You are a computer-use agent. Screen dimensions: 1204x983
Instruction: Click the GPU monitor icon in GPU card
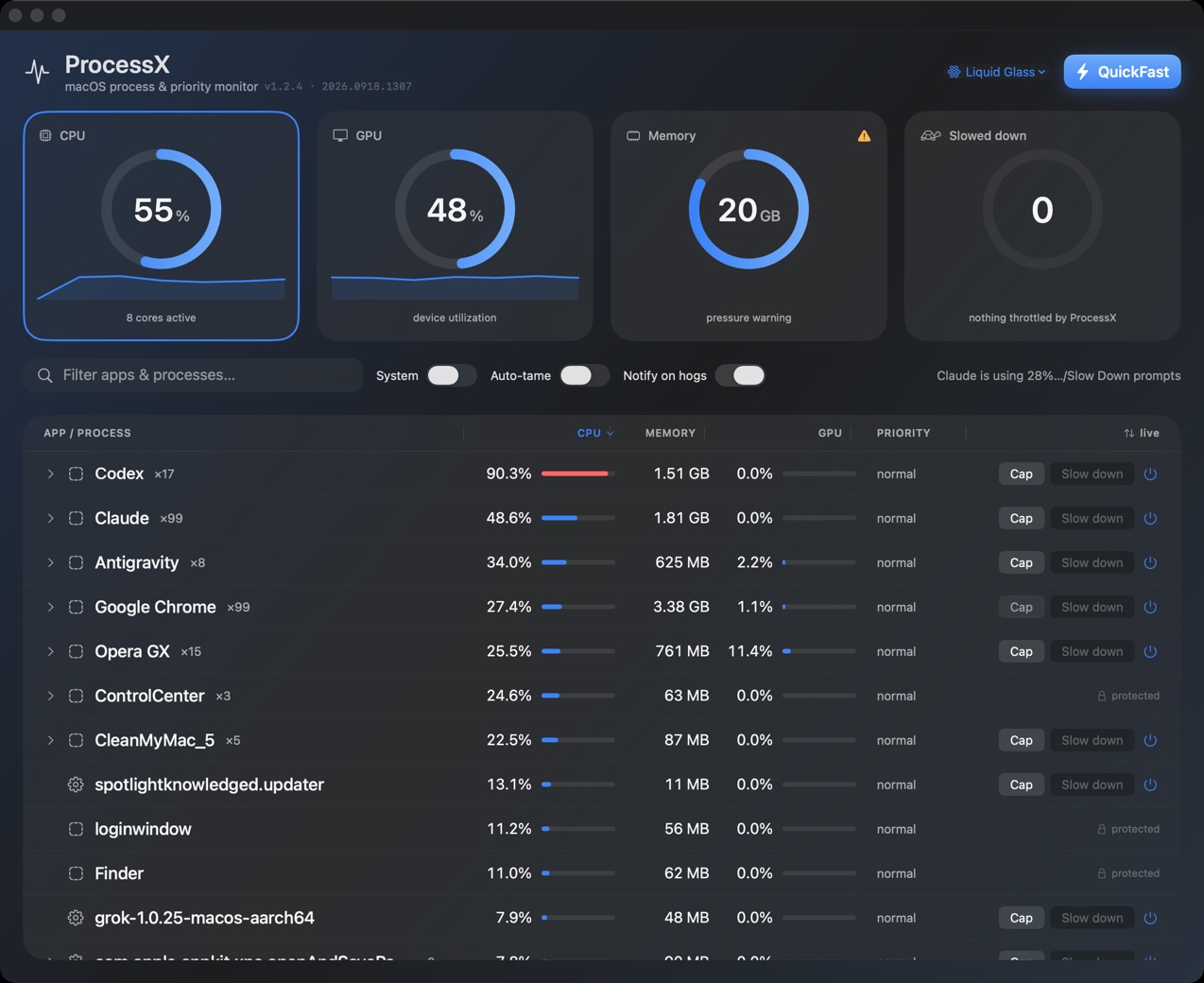[340, 136]
